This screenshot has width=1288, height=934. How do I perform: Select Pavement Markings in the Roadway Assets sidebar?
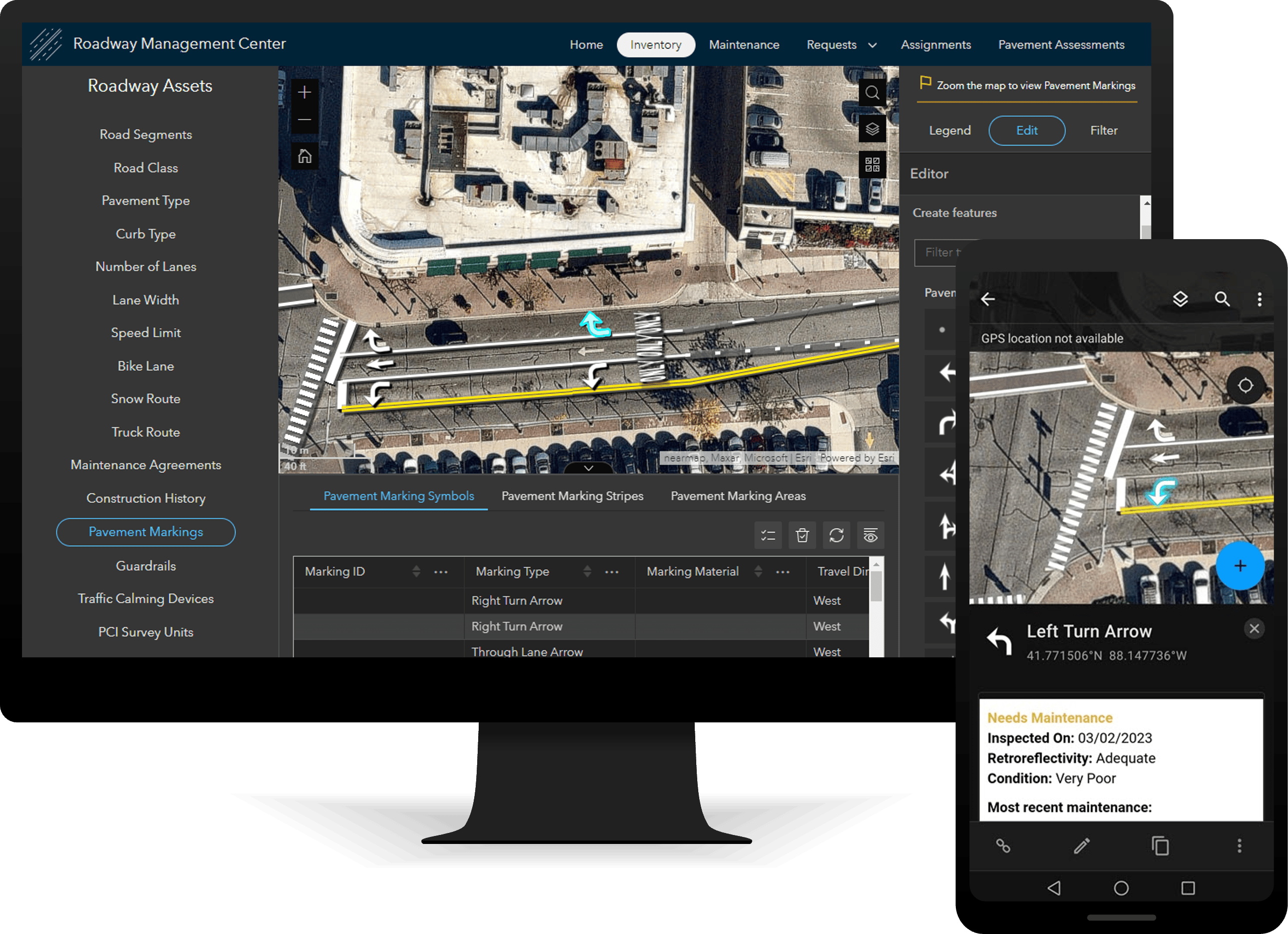pyautogui.click(x=146, y=532)
